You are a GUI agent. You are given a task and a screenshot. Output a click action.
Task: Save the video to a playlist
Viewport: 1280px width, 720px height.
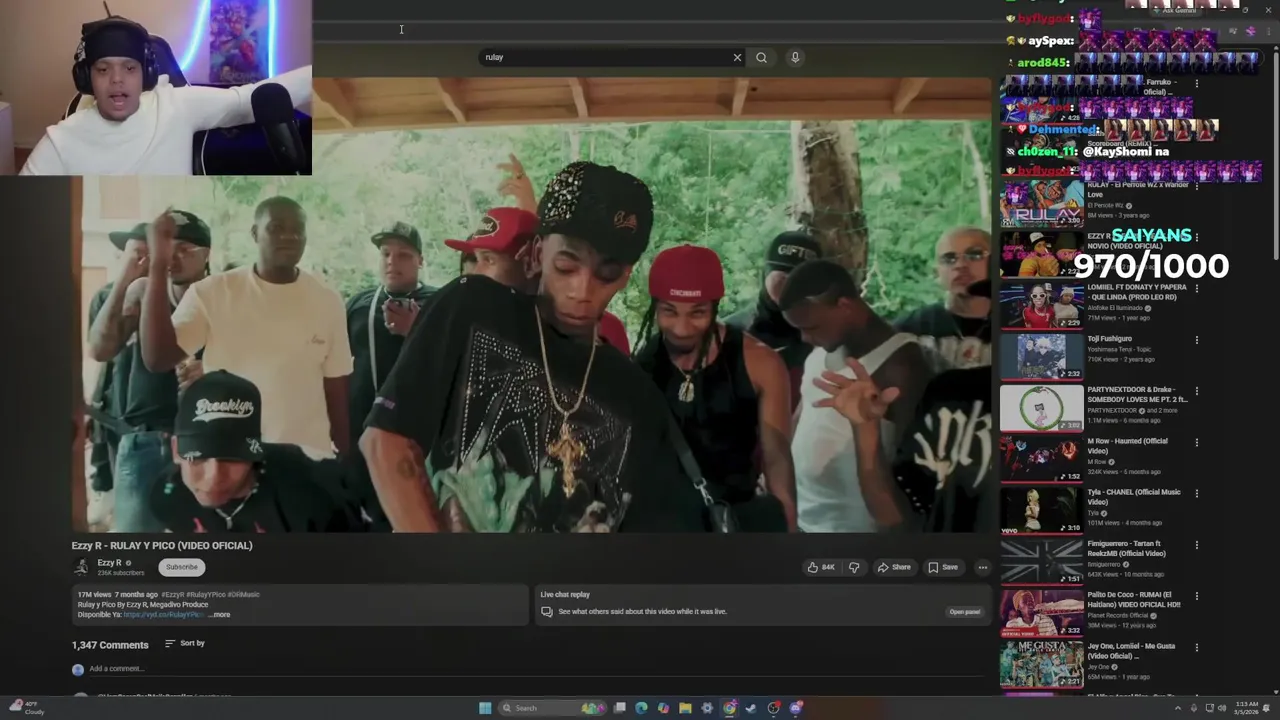click(x=943, y=567)
